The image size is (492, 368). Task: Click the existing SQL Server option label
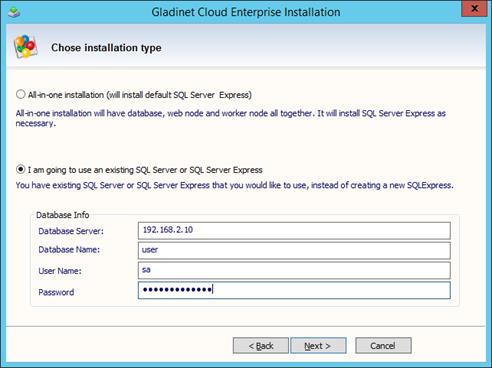[x=145, y=170]
